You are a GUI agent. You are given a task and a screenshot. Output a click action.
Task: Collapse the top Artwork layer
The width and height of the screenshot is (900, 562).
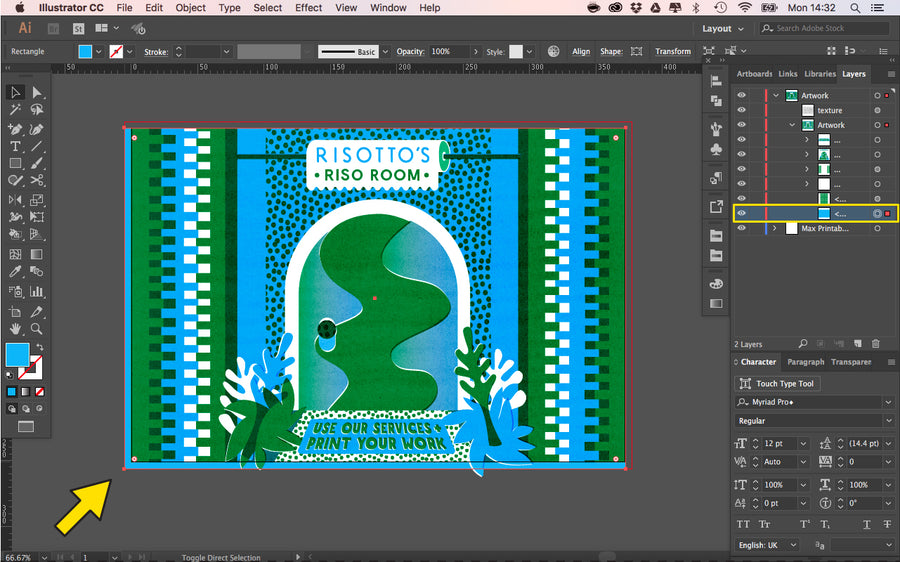click(776, 96)
